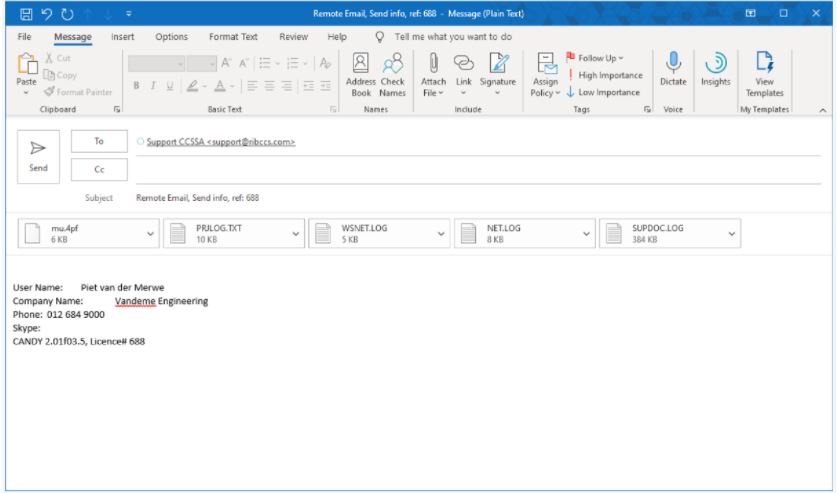Click Tell me what you want to do
The height and width of the screenshot is (493, 837).
point(453,37)
